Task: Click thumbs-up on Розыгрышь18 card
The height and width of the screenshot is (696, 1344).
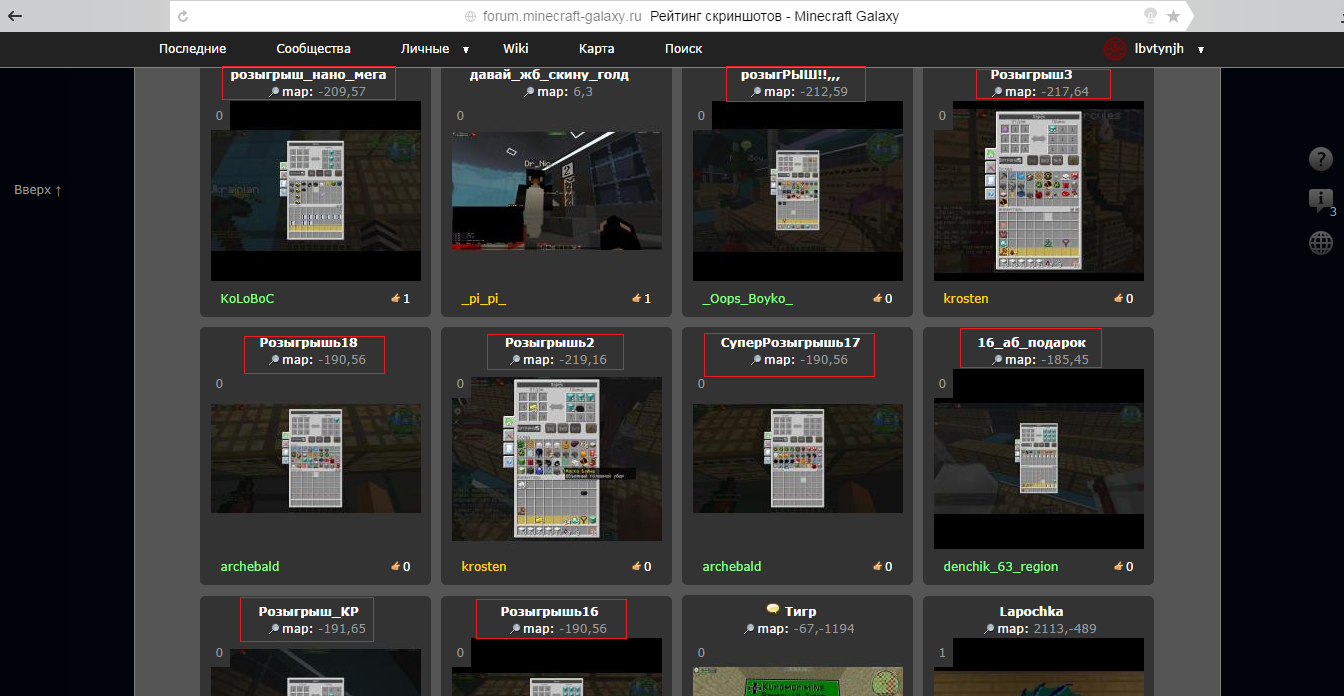Action: [x=395, y=566]
